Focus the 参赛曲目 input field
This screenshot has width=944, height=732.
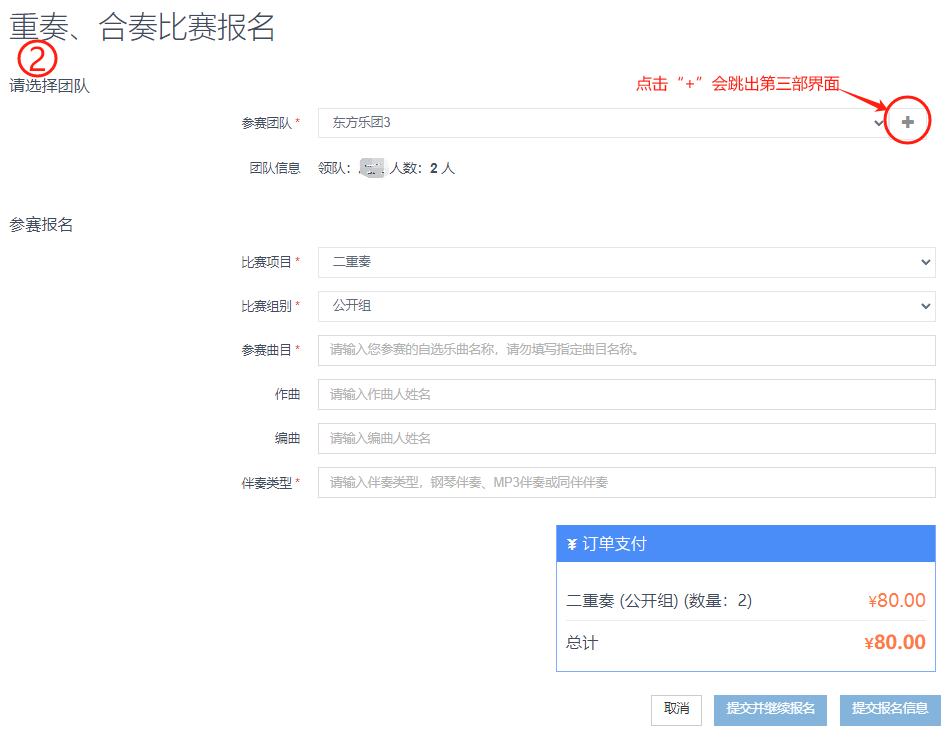[626, 350]
